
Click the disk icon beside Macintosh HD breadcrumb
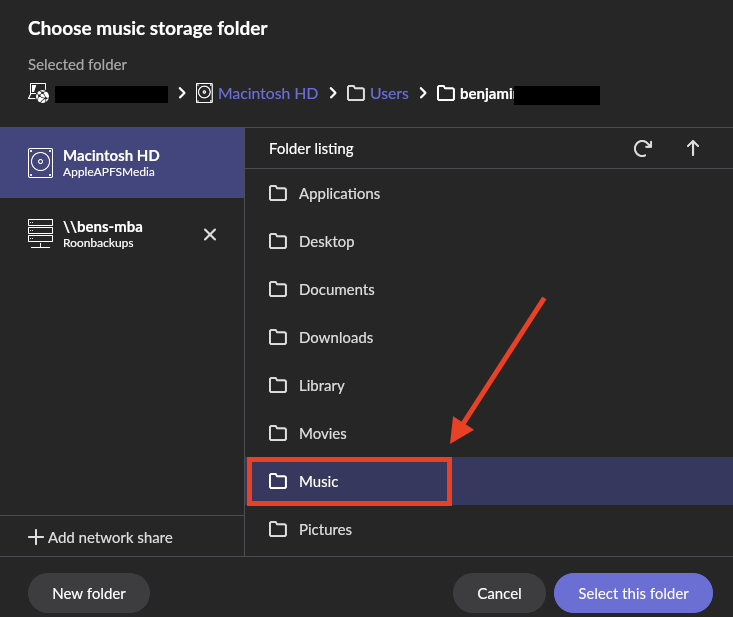[x=204, y=93]
